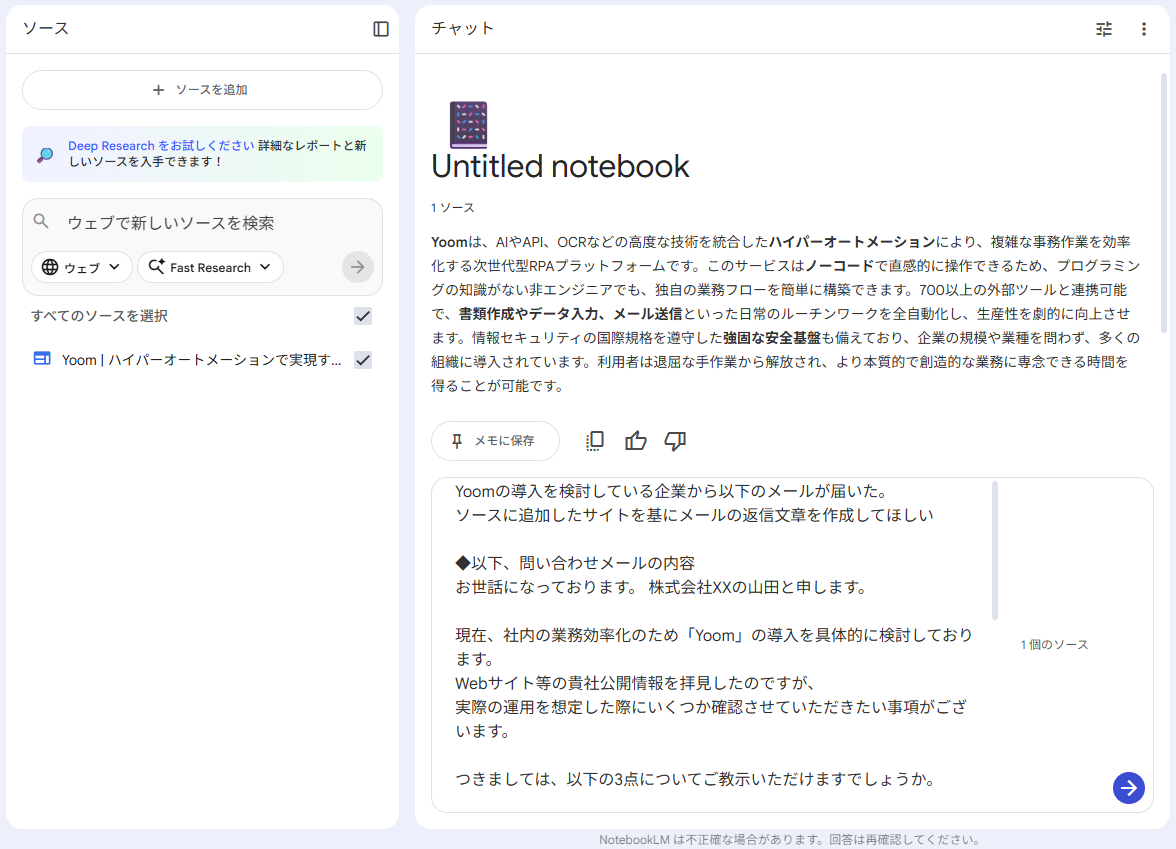Uncheck the Yoom source checkbox
Screen dimensions: 1176x849
pos(363,360)
